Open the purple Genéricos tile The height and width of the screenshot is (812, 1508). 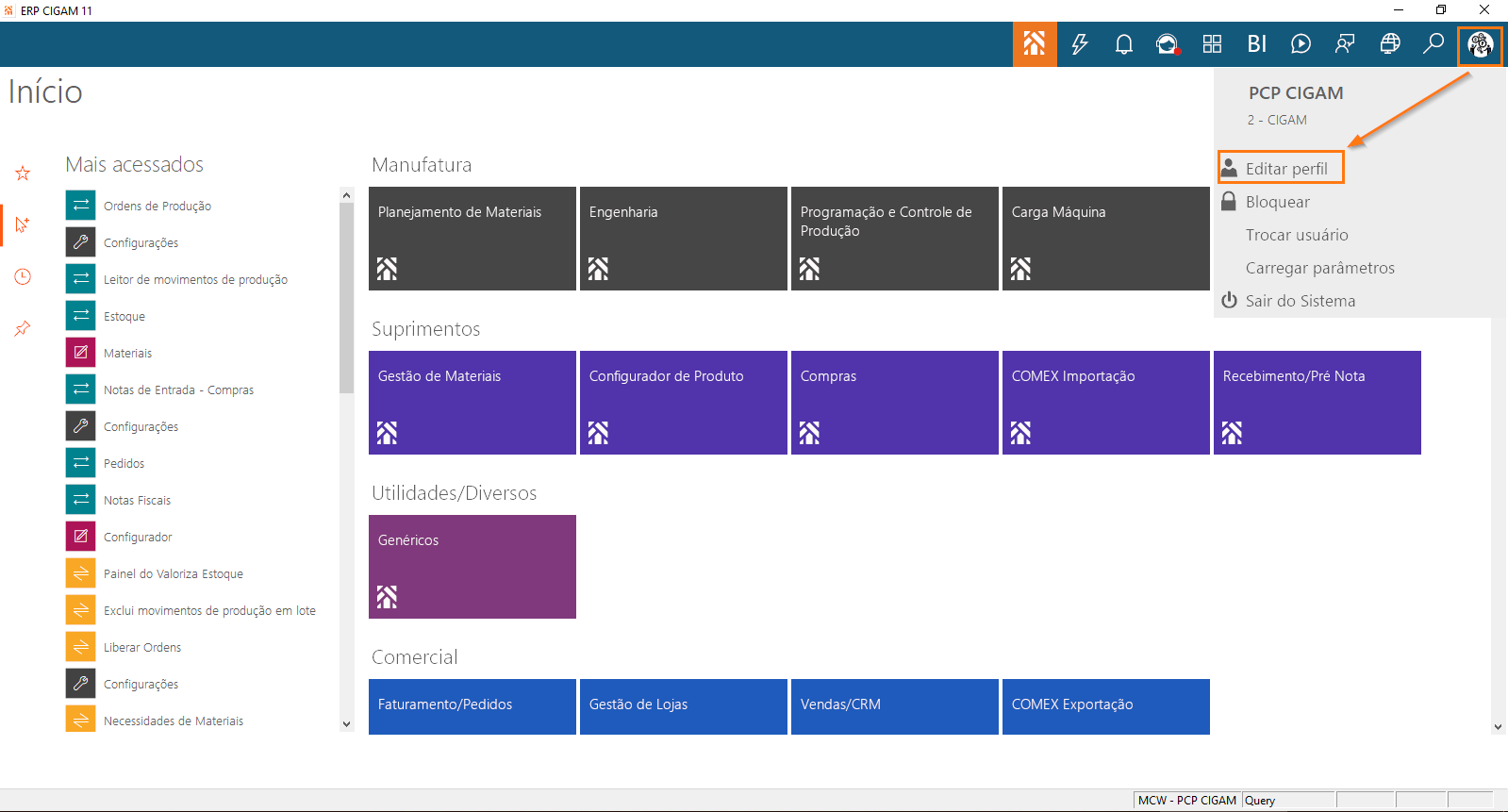(x=472, y=566)
